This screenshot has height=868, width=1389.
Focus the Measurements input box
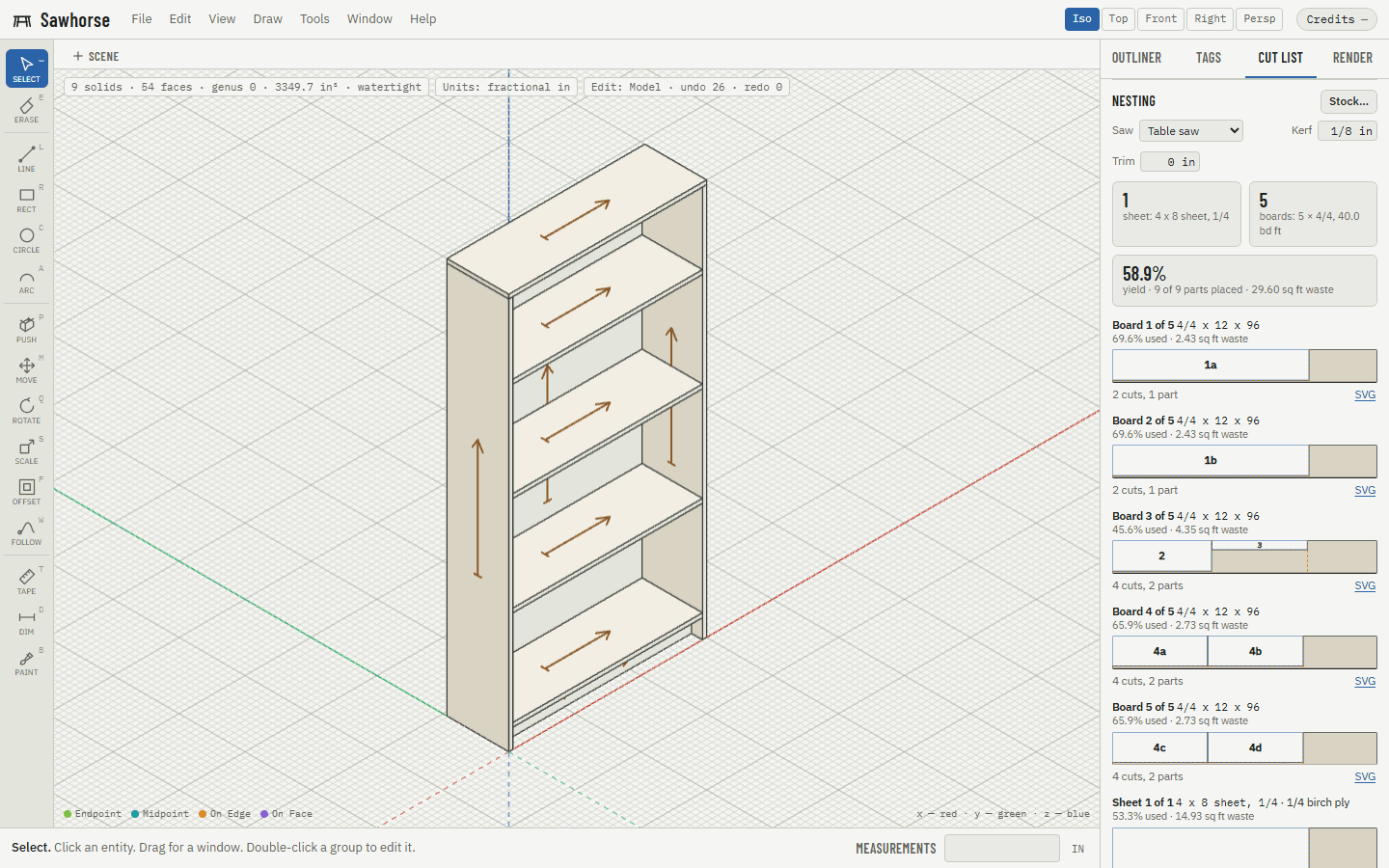(x=1002, y=849)
